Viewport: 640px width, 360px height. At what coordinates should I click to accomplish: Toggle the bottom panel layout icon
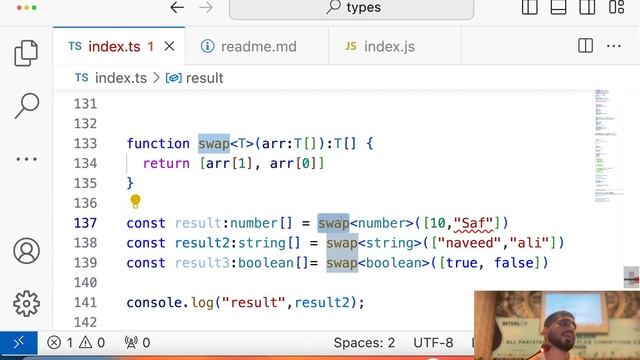click(558, 7)
